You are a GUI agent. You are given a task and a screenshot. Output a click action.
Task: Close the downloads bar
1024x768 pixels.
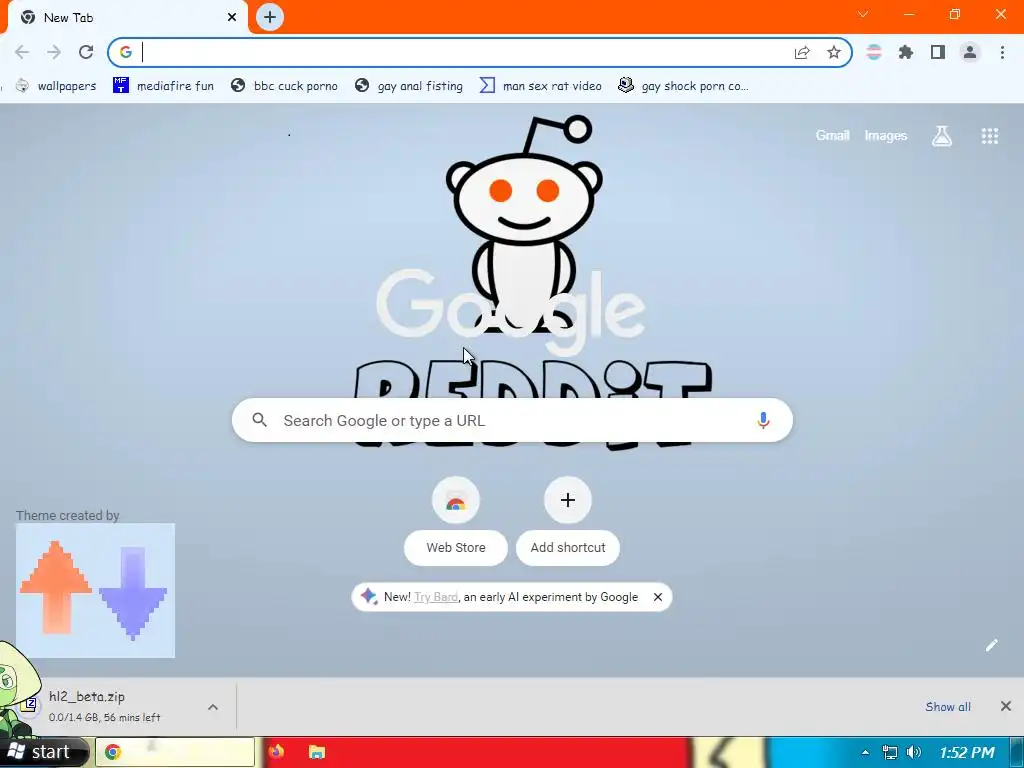pyautogui.click(x=1006, y=706)
